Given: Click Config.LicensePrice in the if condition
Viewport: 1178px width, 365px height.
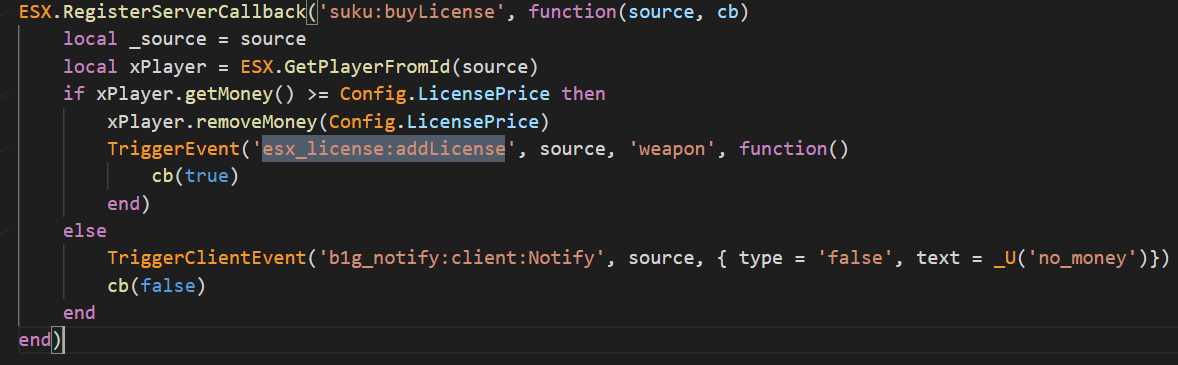Looking at the screenshot, I should 450,95.
